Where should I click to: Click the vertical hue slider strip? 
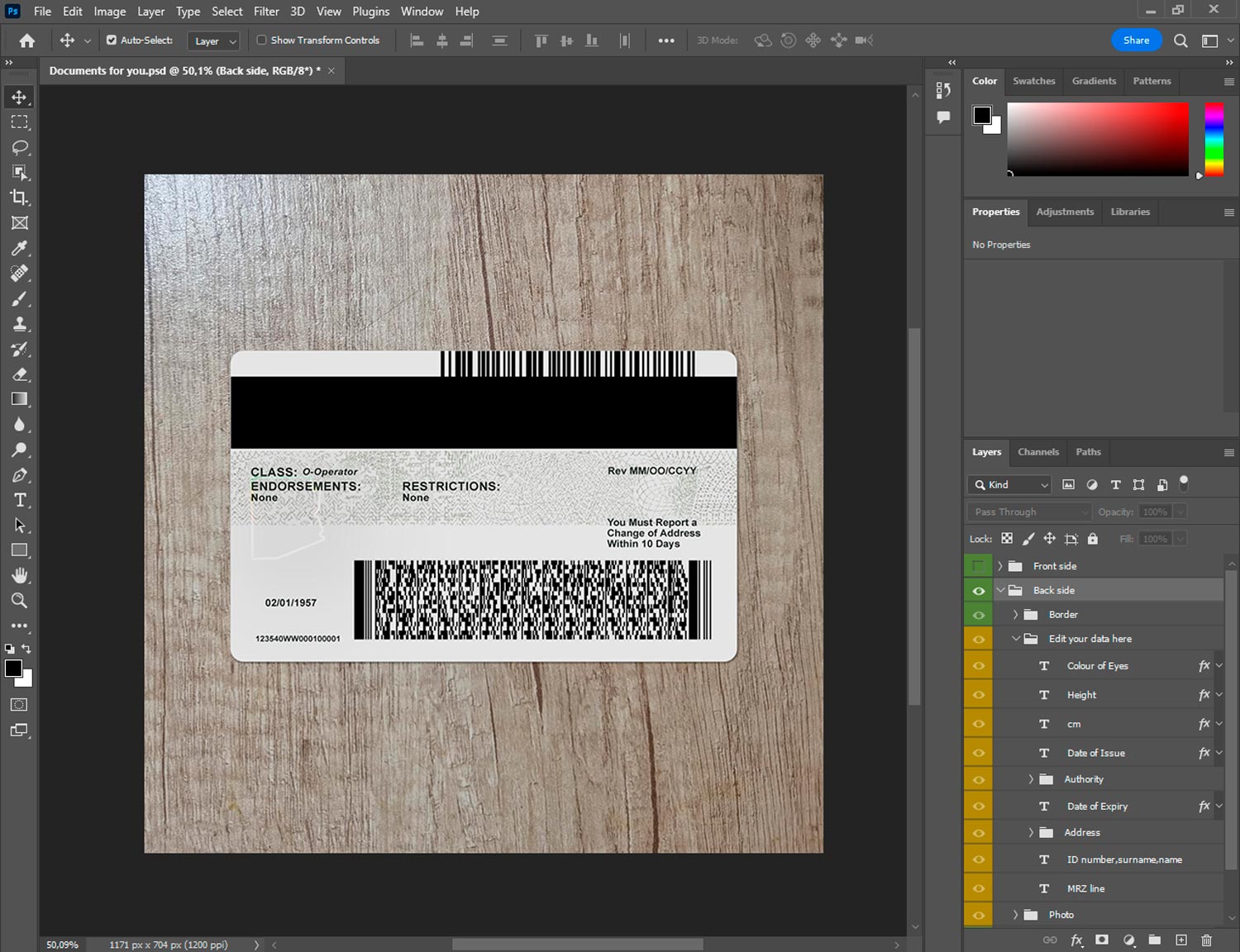pyautogui.click(x=1214, y=139)
